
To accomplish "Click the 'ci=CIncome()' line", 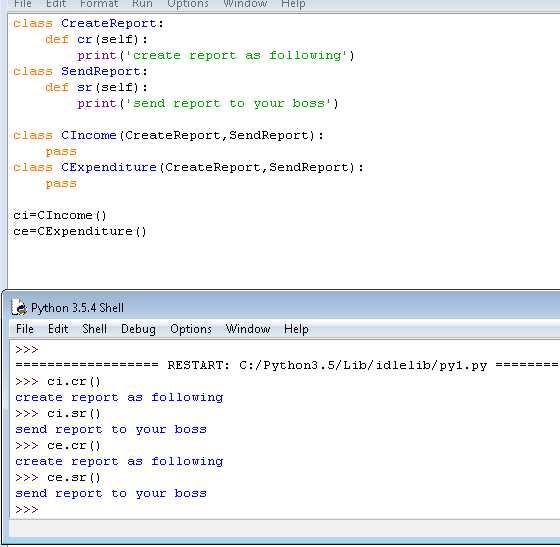I will point(60,215).
